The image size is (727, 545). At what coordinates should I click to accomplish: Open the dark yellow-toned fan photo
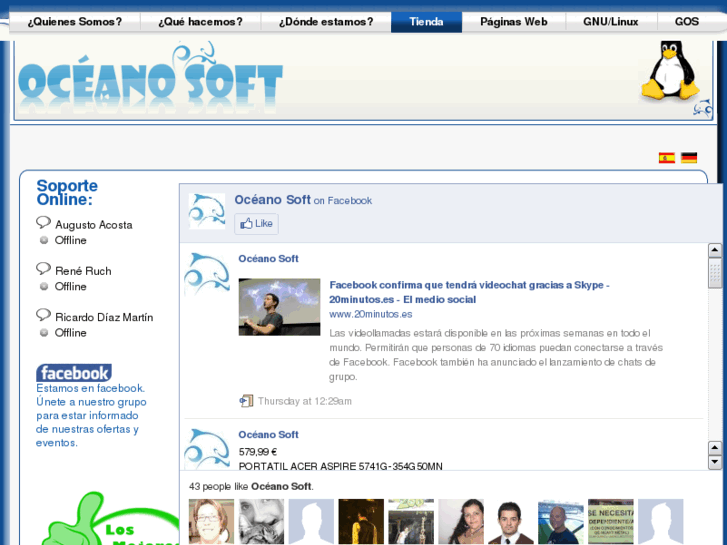[x=361, y=521]
